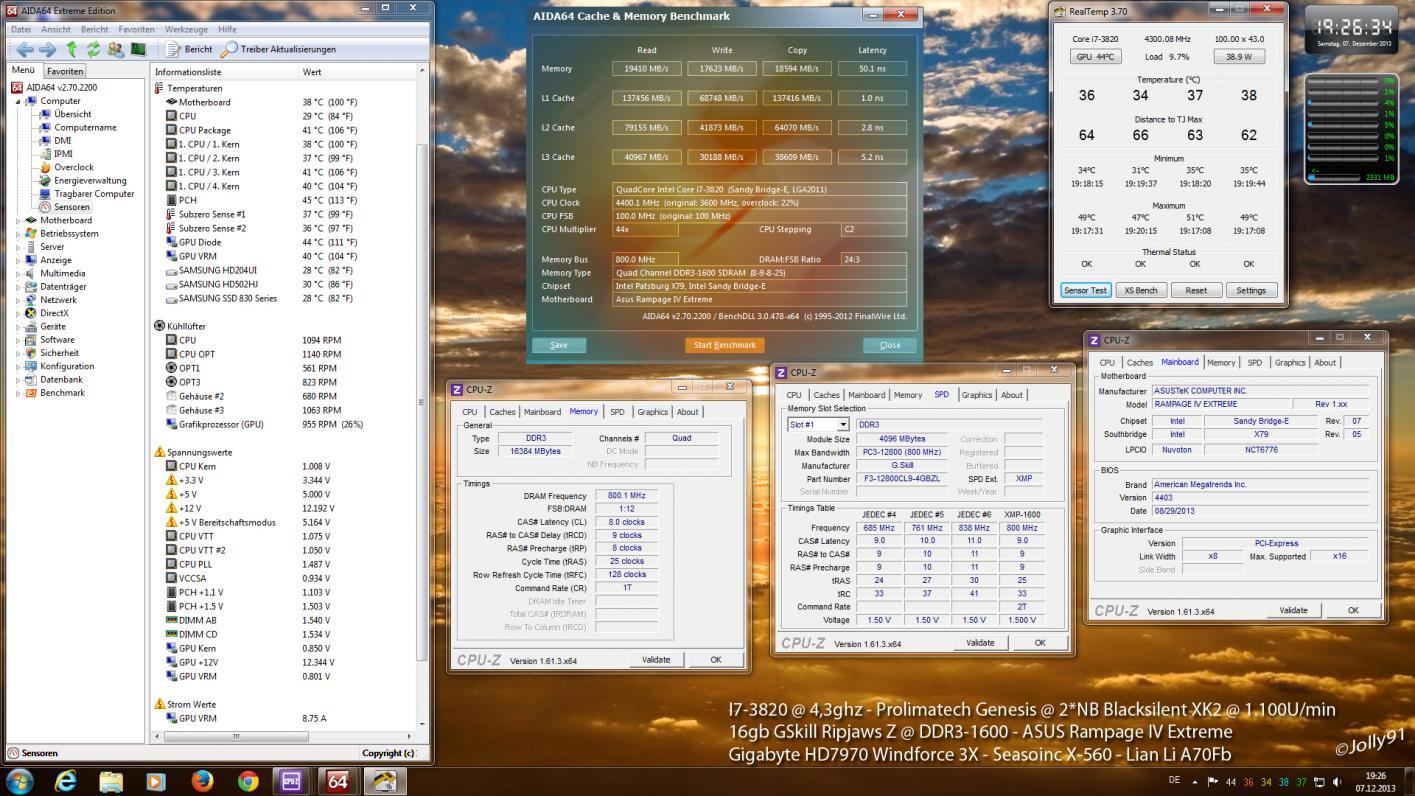This screenshot has height=796, width=1415.
Task: Select the Sensoren tree entry
Action: 72,207
